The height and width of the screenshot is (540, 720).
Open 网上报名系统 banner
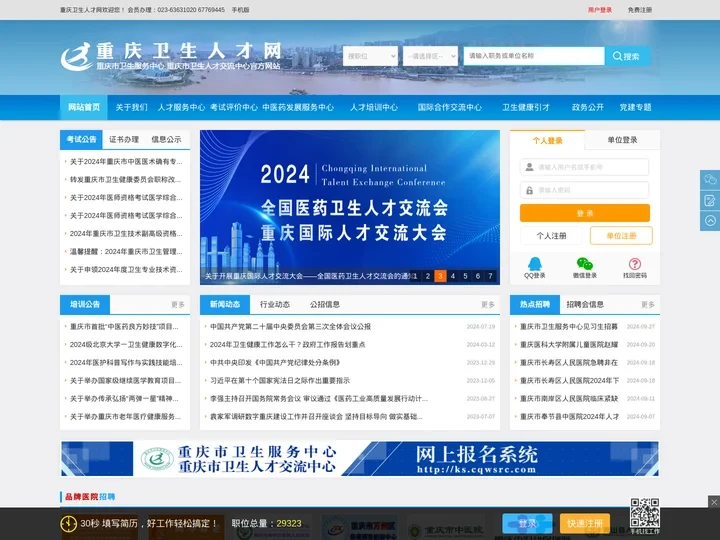[360, 459]
